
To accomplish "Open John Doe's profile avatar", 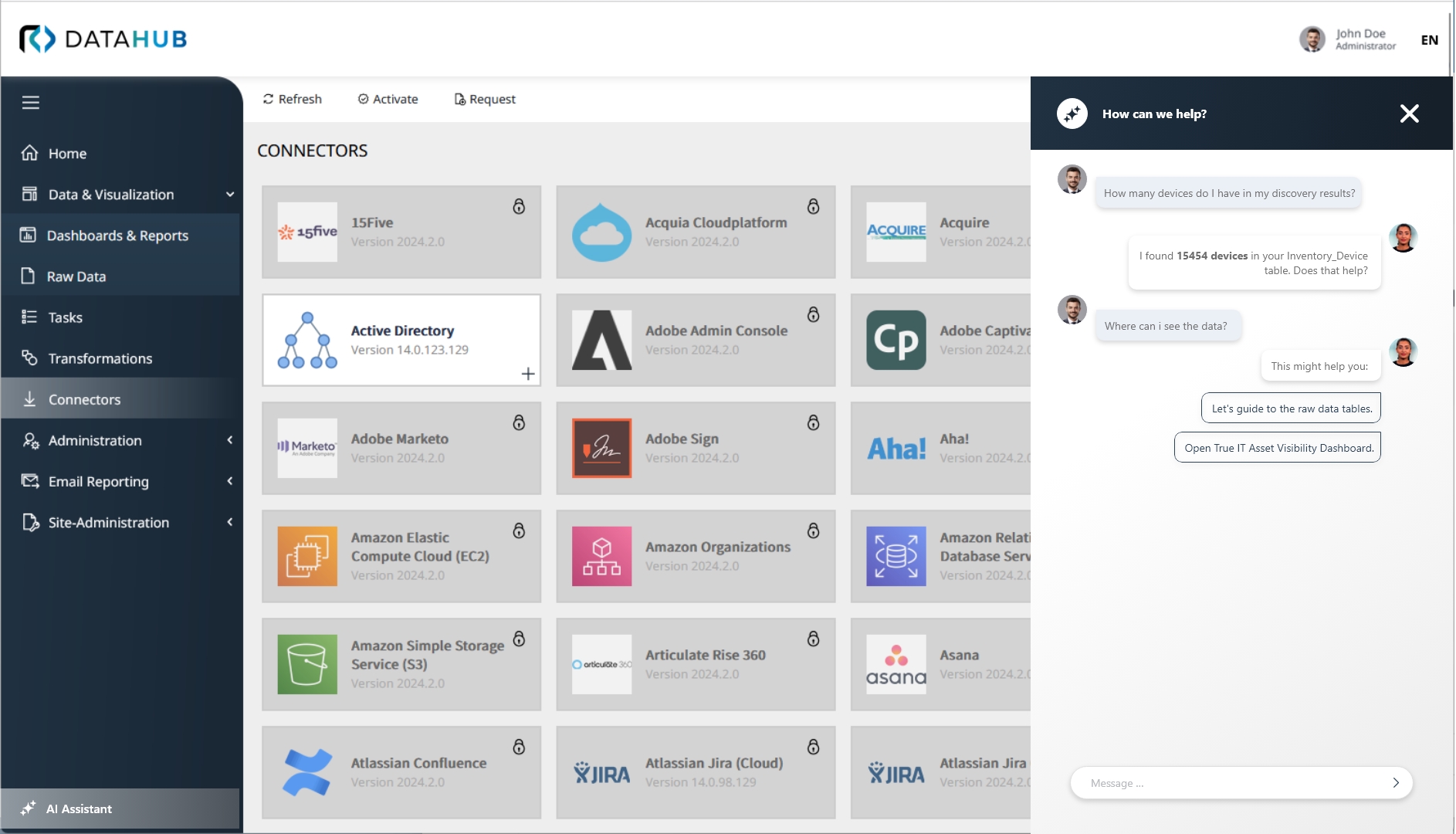I will (x=1312, y=39).
